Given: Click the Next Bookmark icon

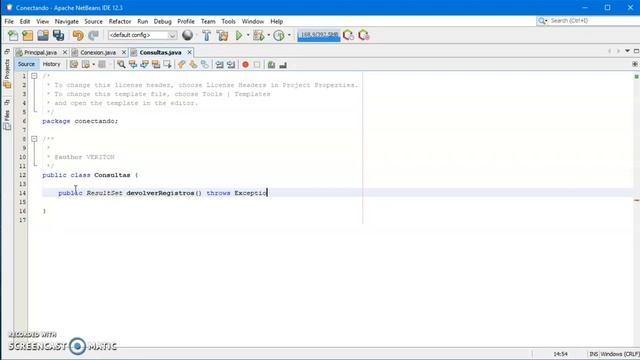Looking at the screenshot, I should tap(193, 64).
